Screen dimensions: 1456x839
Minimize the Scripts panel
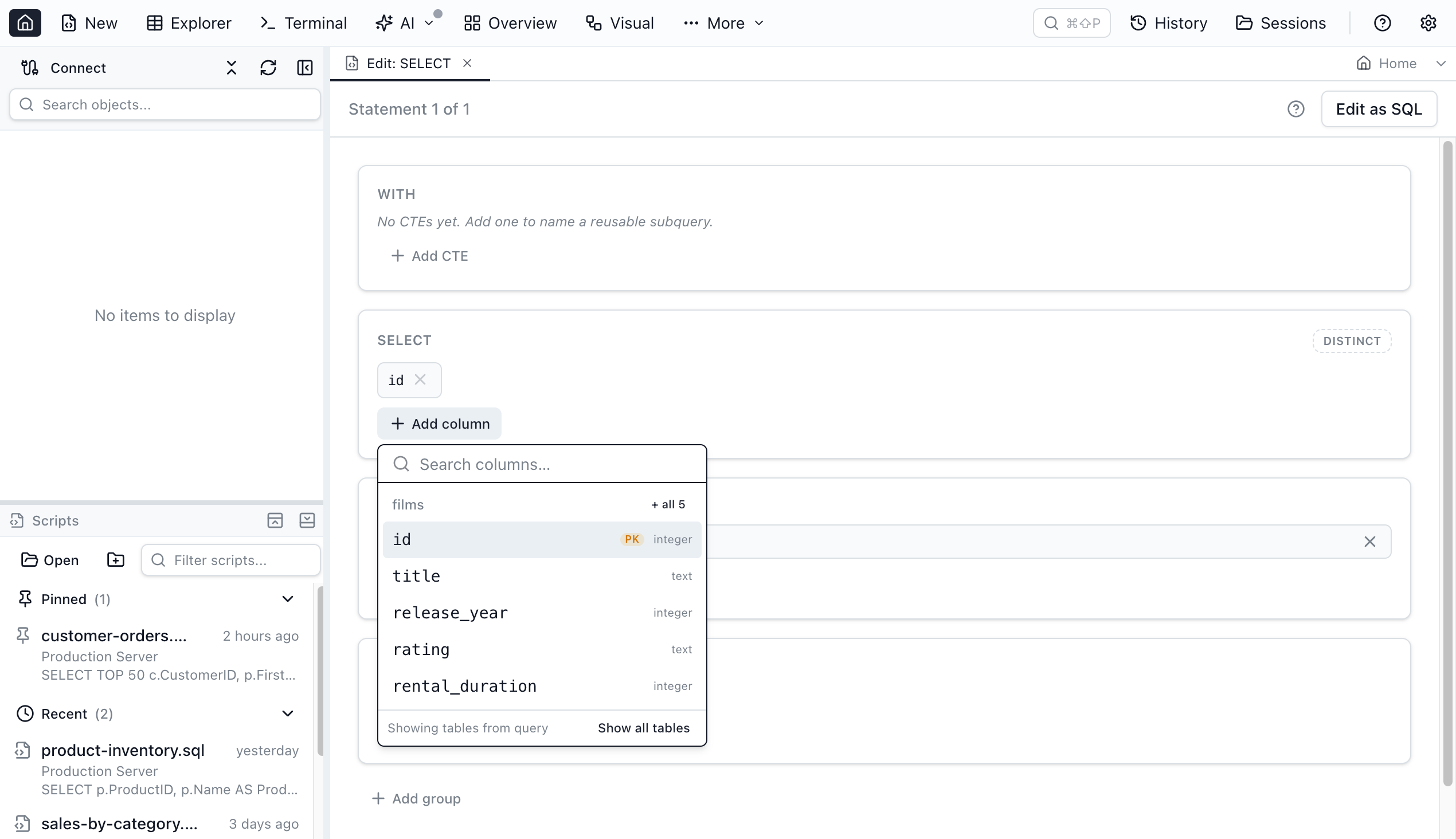coord(307,520)
